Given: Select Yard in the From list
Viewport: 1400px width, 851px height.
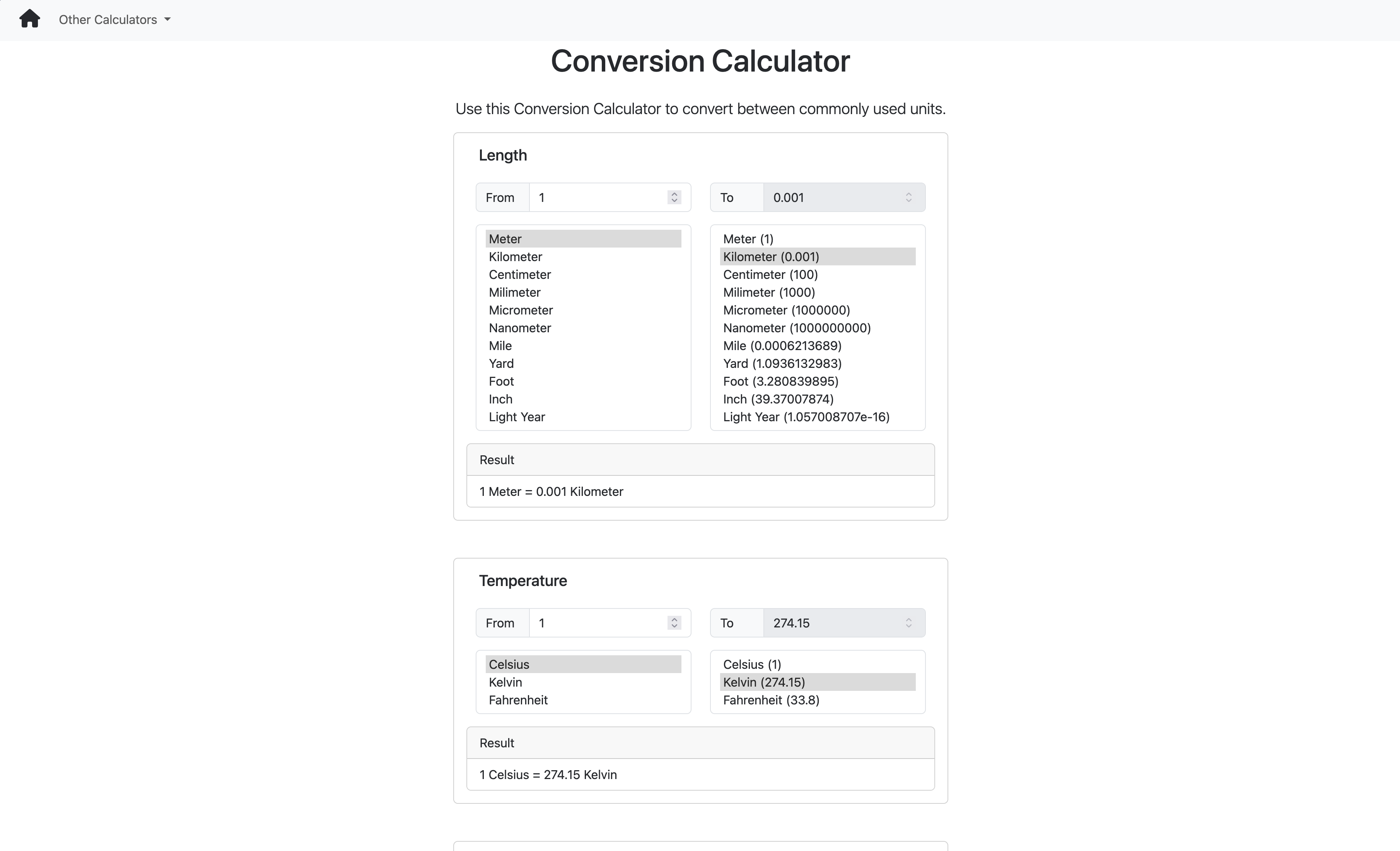Looking at the screenshot, I should pyautogui.click(x=583, y=363).
